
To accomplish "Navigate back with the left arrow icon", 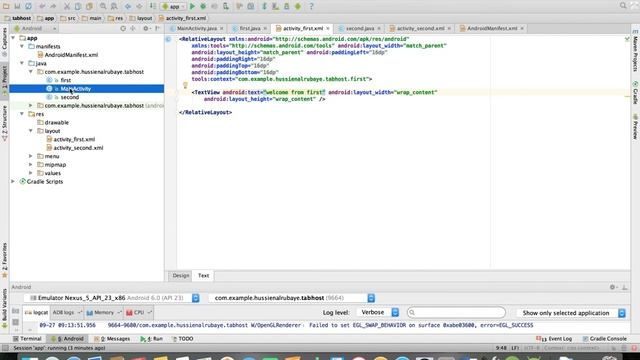I will 128,6.
